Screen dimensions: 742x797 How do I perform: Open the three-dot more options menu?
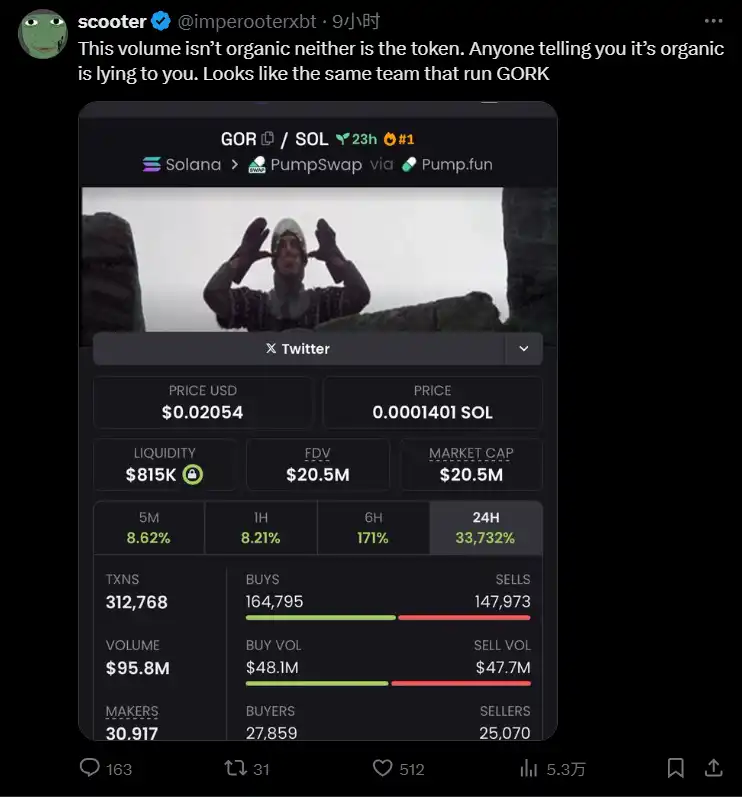tap(712, 21)
